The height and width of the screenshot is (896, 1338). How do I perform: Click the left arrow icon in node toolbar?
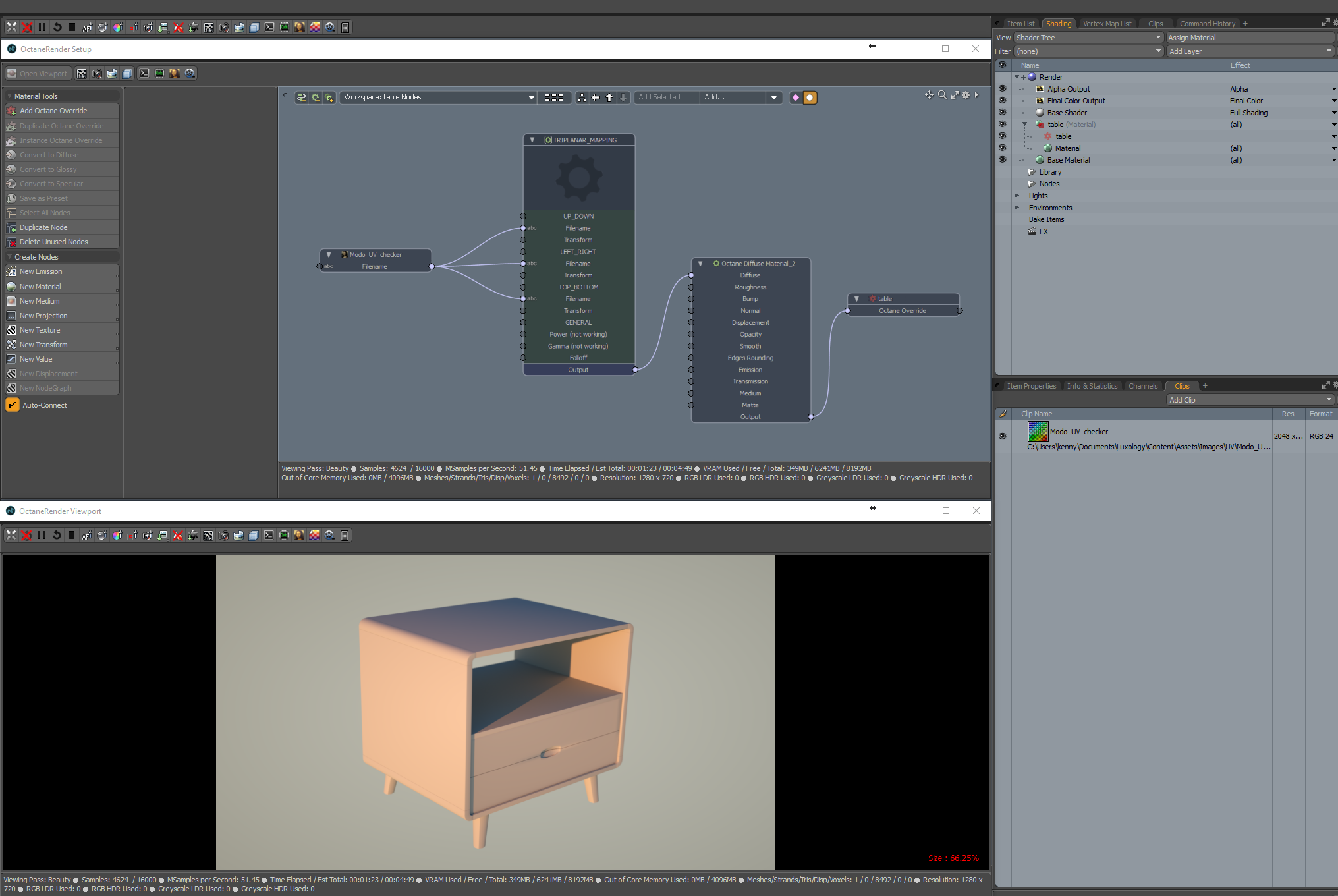click(x=596, y=98)
